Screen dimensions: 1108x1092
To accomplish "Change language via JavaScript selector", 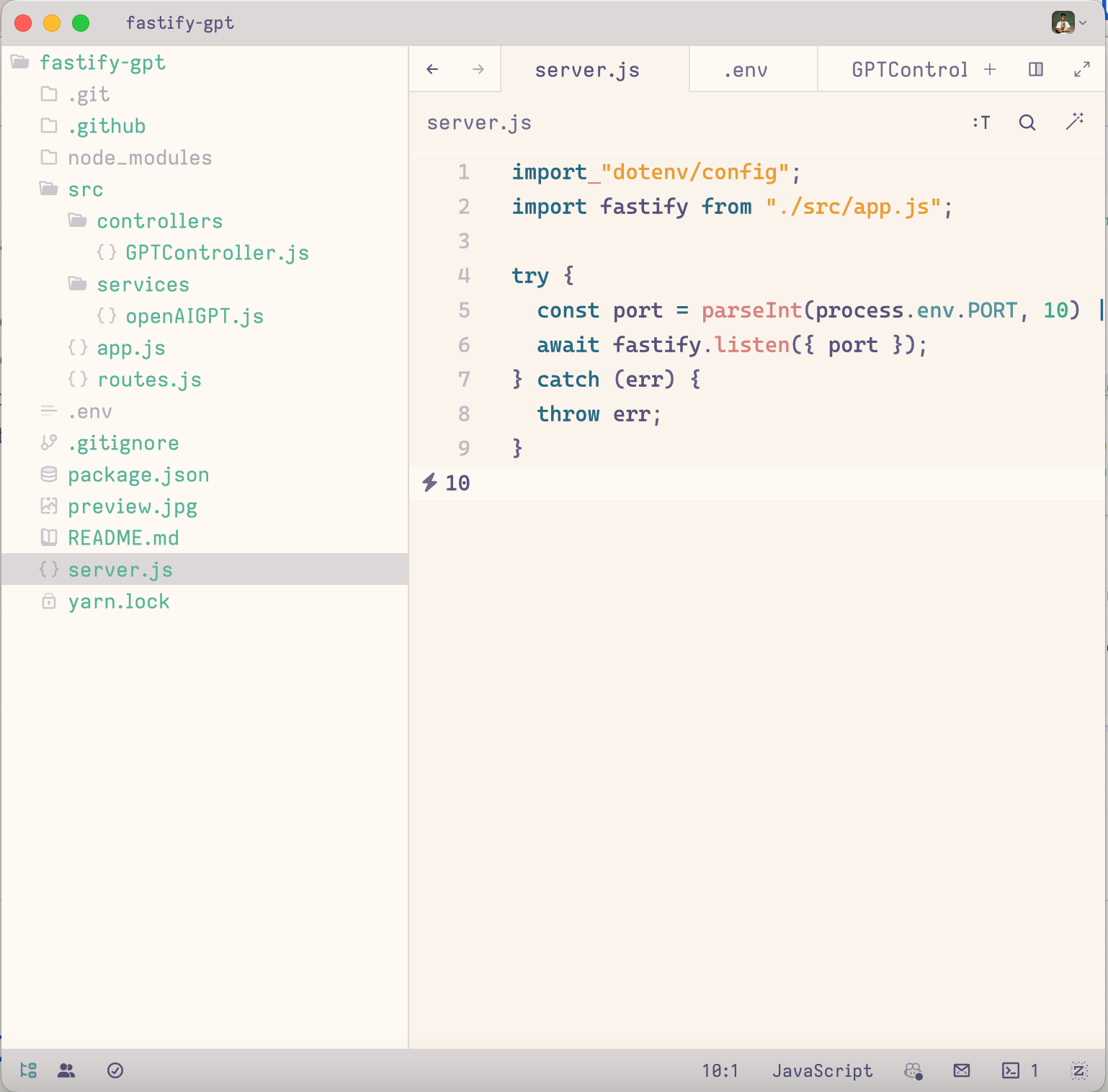I will click(822, 1070).
